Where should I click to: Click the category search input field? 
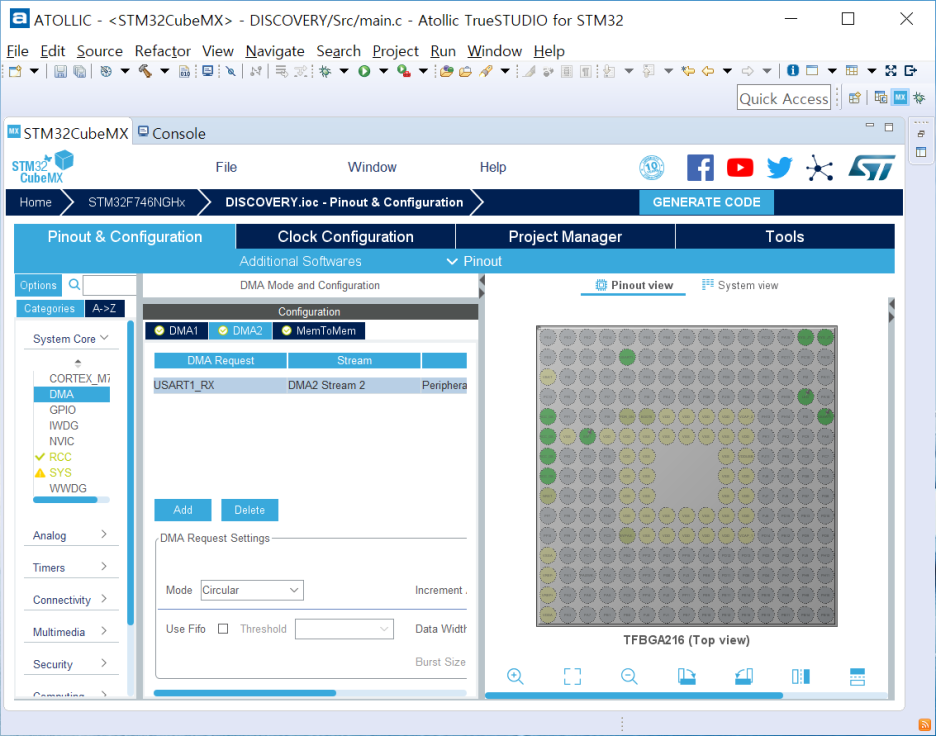point(109,285)
